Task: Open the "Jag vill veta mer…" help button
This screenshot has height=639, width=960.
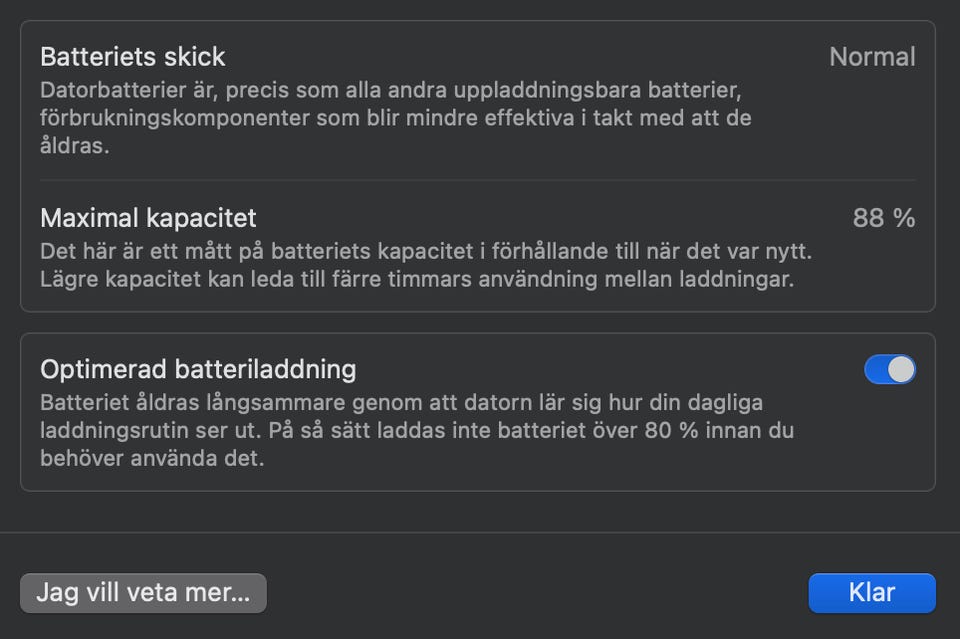Action: click(143, 592)
